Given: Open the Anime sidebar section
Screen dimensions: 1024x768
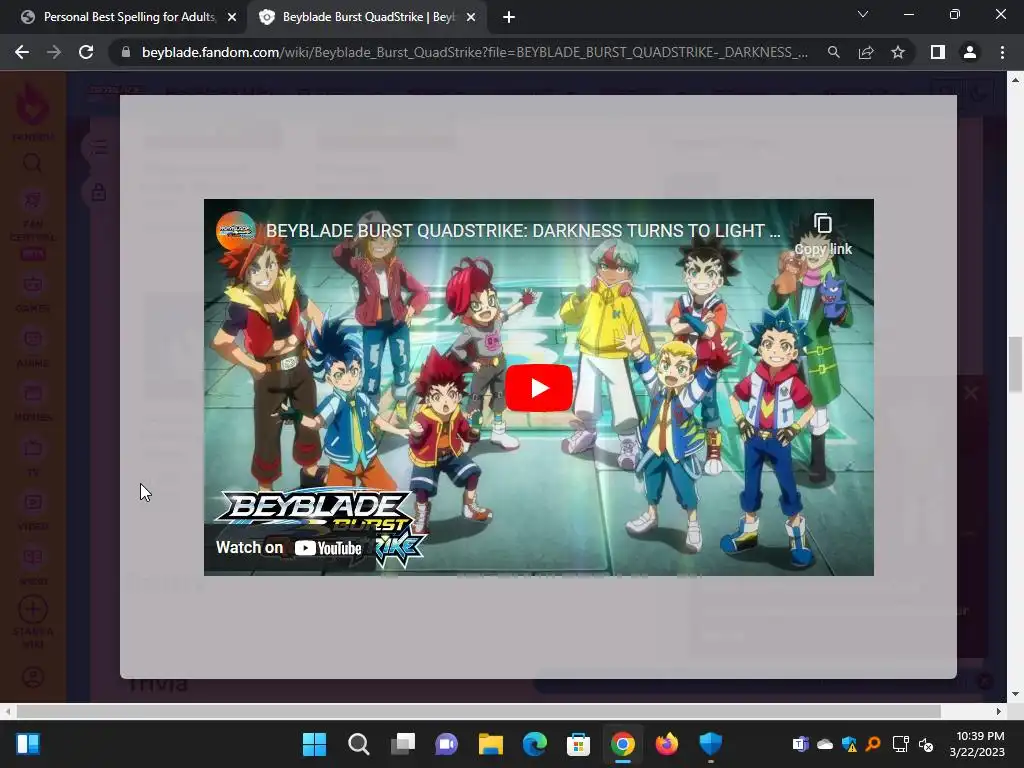Looking at the screenshot, I should tap(33, 348).
